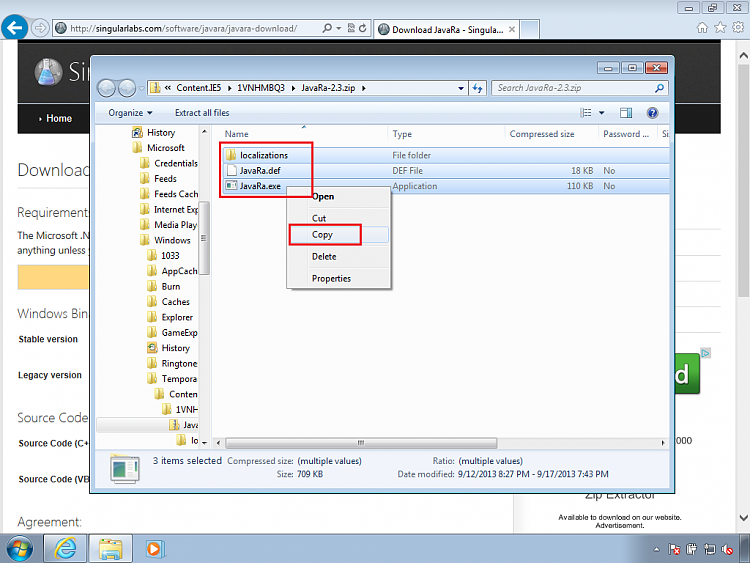This screenshot has width=750, height=563.
Task: Select the localizations folder icon
Action: click(231, 155)
